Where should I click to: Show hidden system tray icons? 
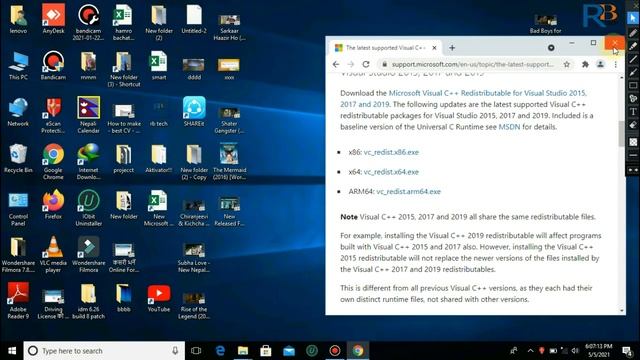(x=530, y=351)
